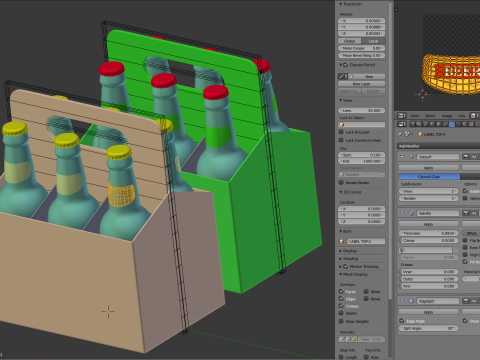Open the Properties editor type selector
The width and height of the screenshot is (480, 360).
[402, 124]
